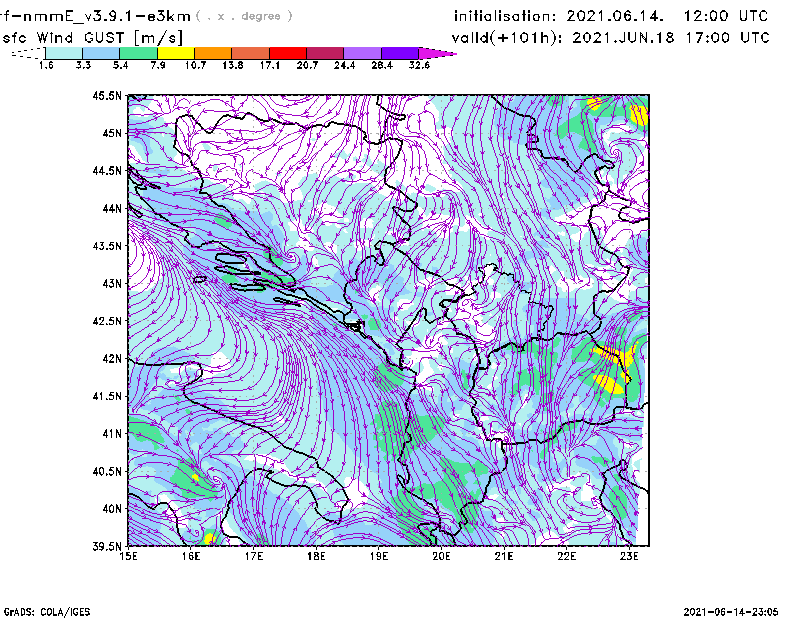Click the "42.5N" latitude label
Viewport: 800px width, 618px height.
pos(107,321)
